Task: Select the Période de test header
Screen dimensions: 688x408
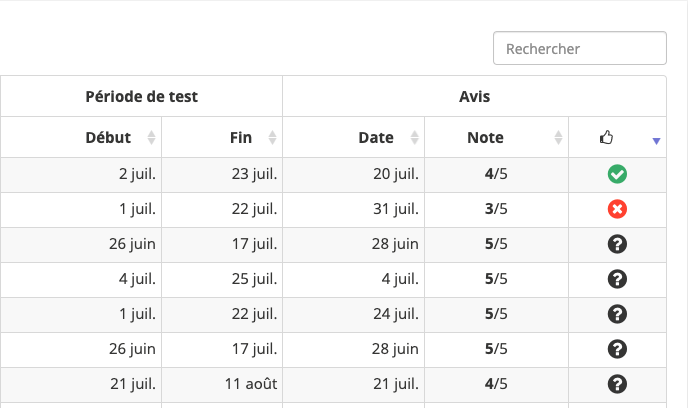Action: point(141,97)
